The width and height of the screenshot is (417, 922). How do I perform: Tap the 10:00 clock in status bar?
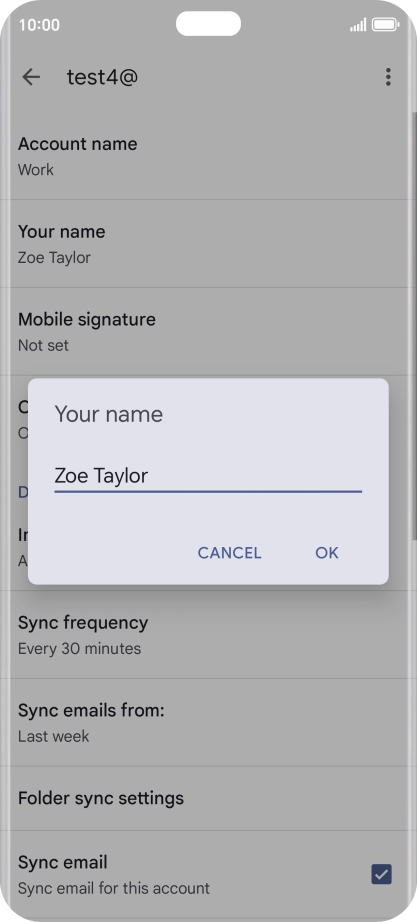pyautogui.click(x=39, y=25)
